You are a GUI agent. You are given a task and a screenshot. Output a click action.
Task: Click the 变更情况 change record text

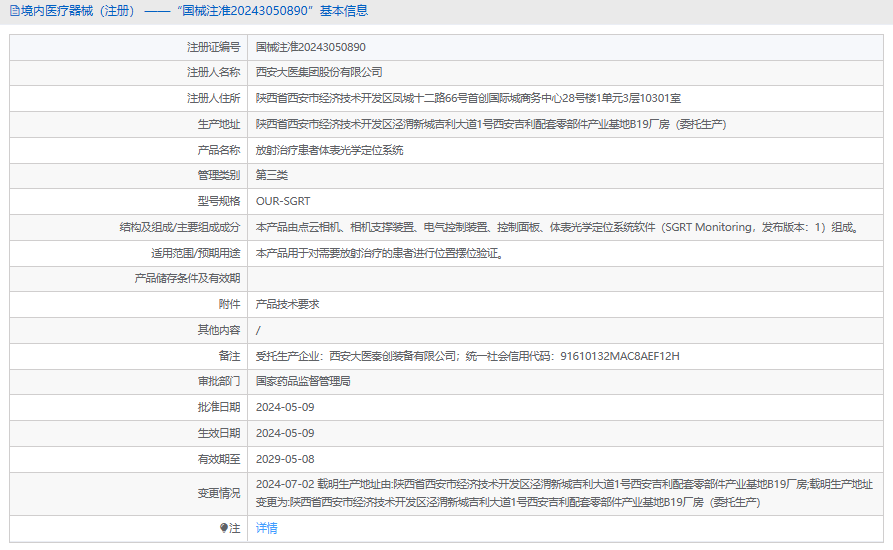(564, 493)
